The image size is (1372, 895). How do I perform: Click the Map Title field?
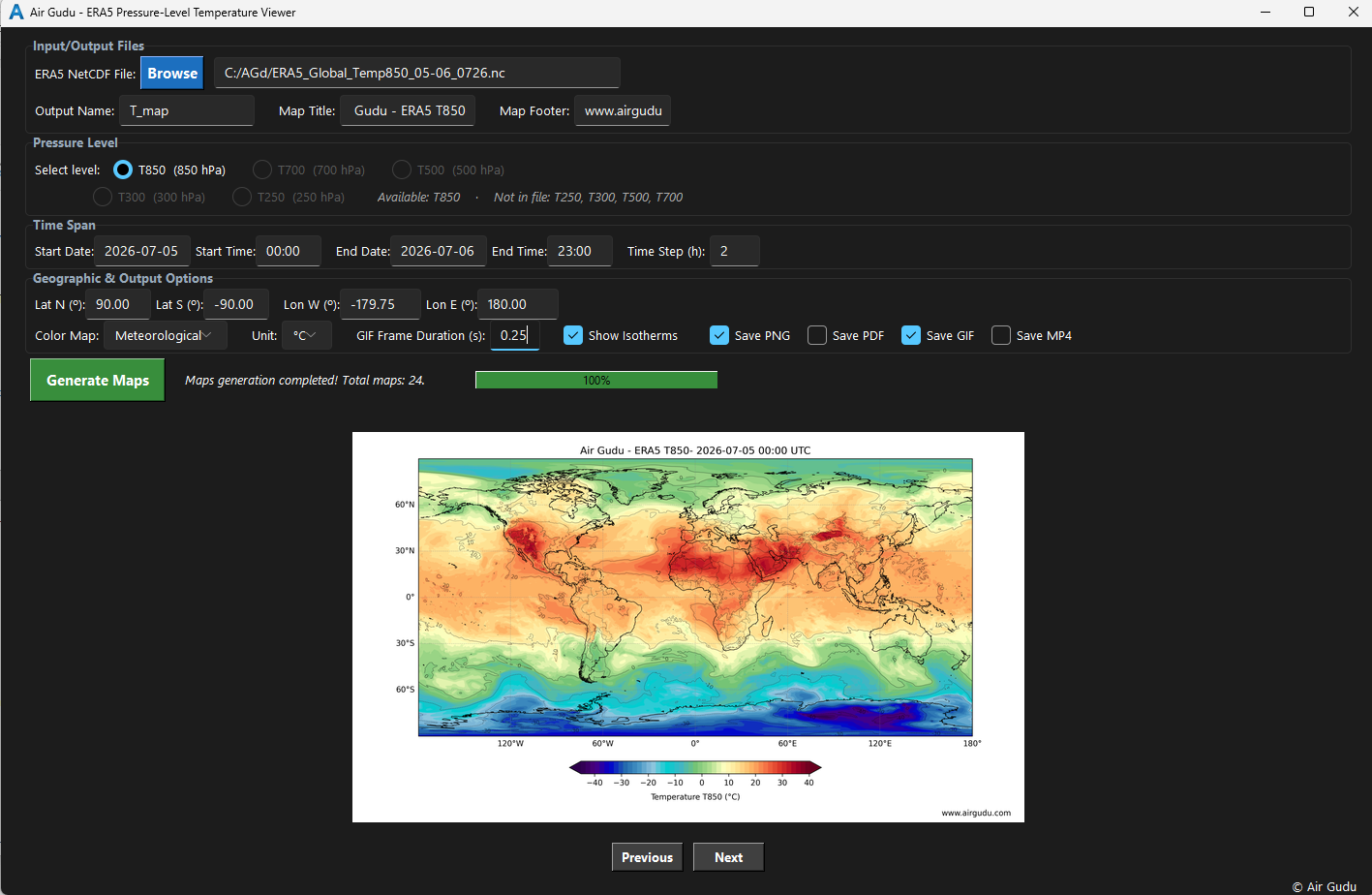(408, 110)
